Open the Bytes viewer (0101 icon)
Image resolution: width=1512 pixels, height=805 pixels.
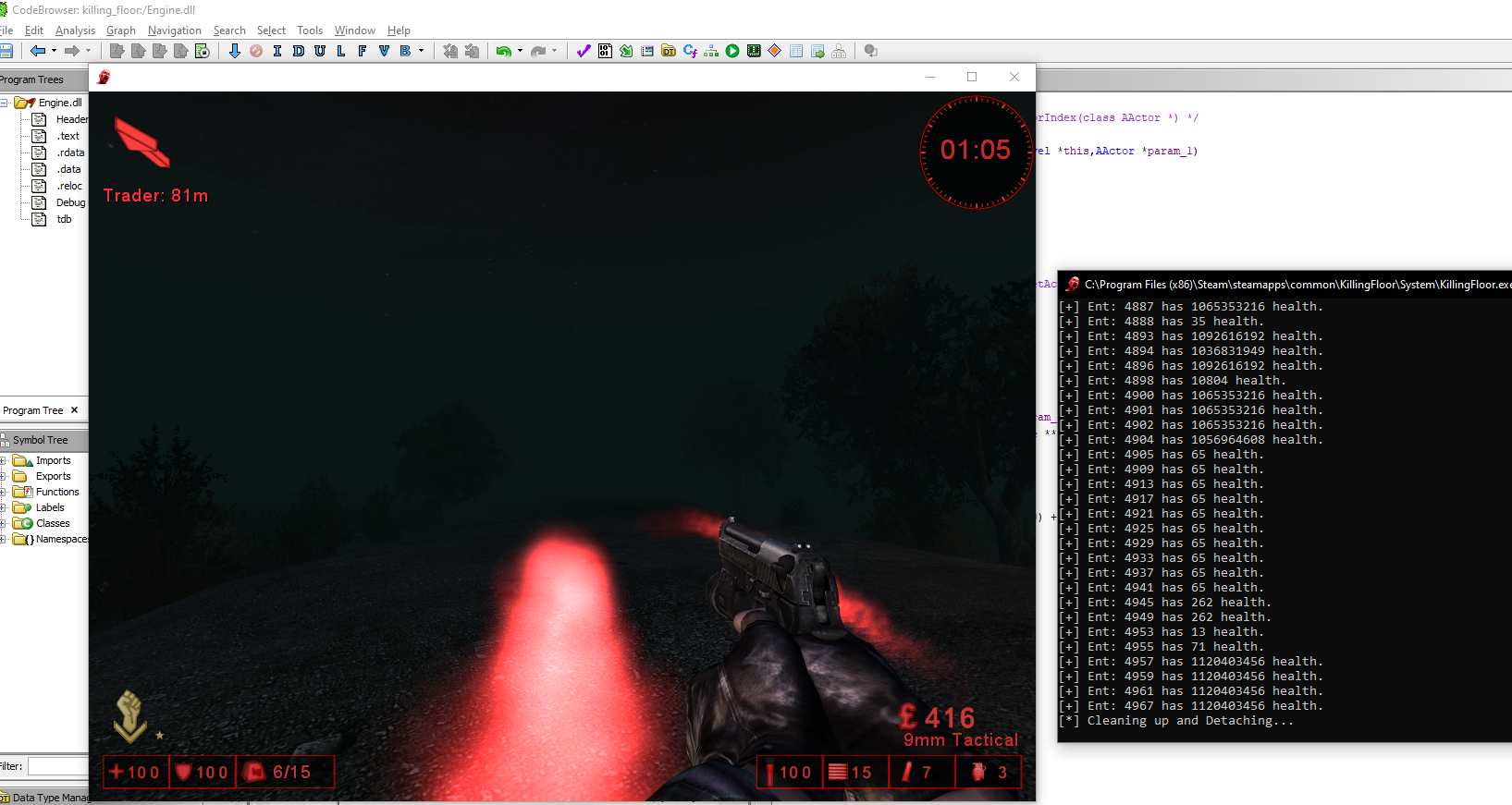coord(605,51)
